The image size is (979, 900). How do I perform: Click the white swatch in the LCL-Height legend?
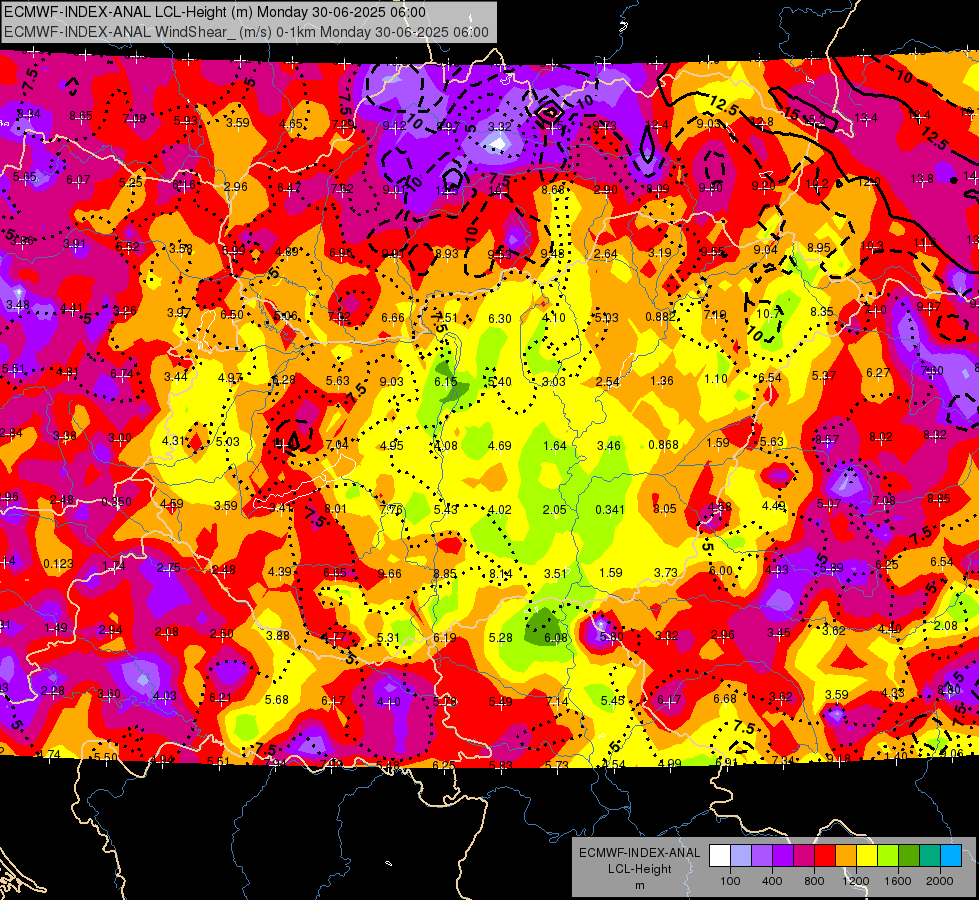(720, 856)
